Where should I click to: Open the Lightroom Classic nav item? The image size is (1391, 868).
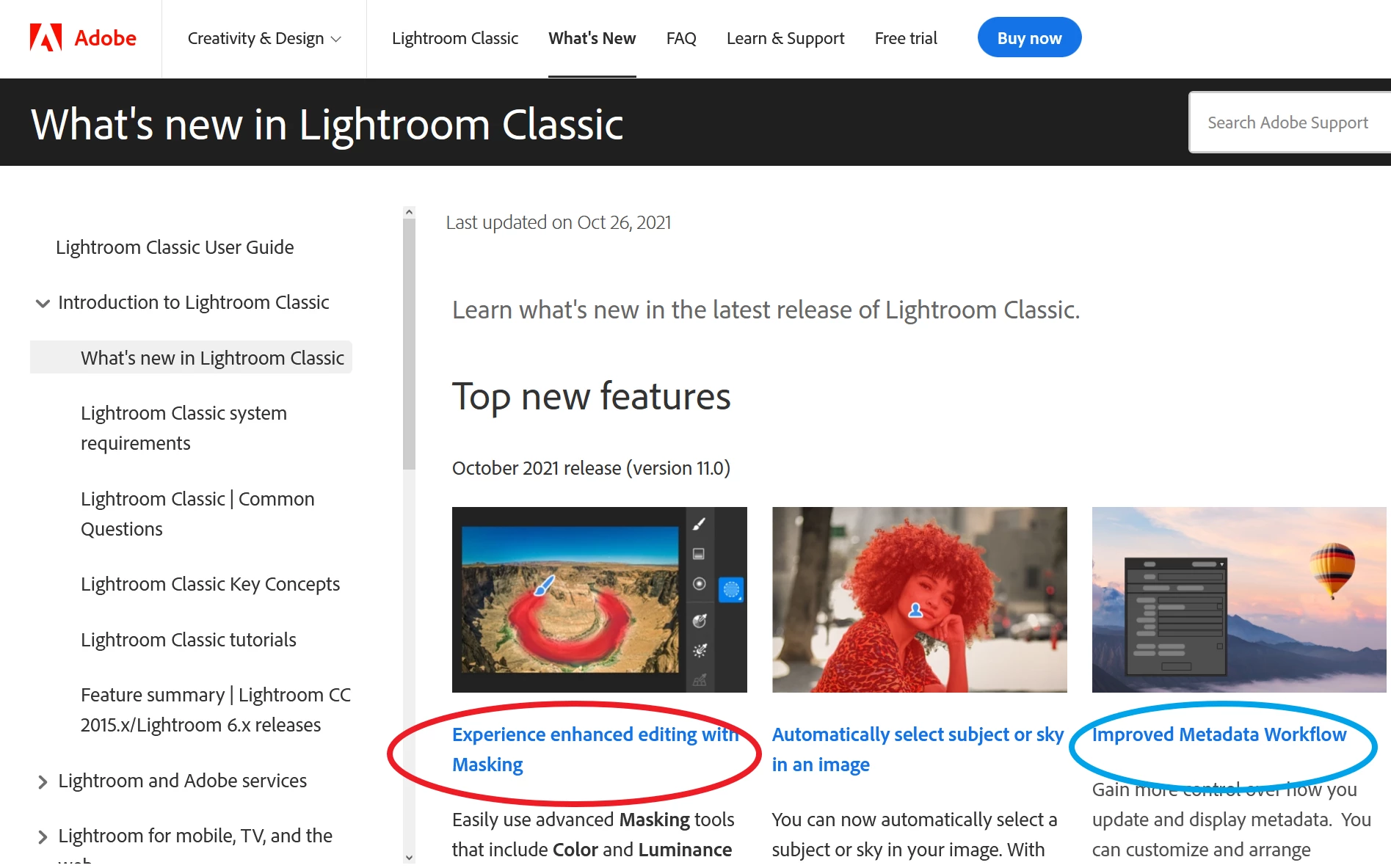coord(455,38)
